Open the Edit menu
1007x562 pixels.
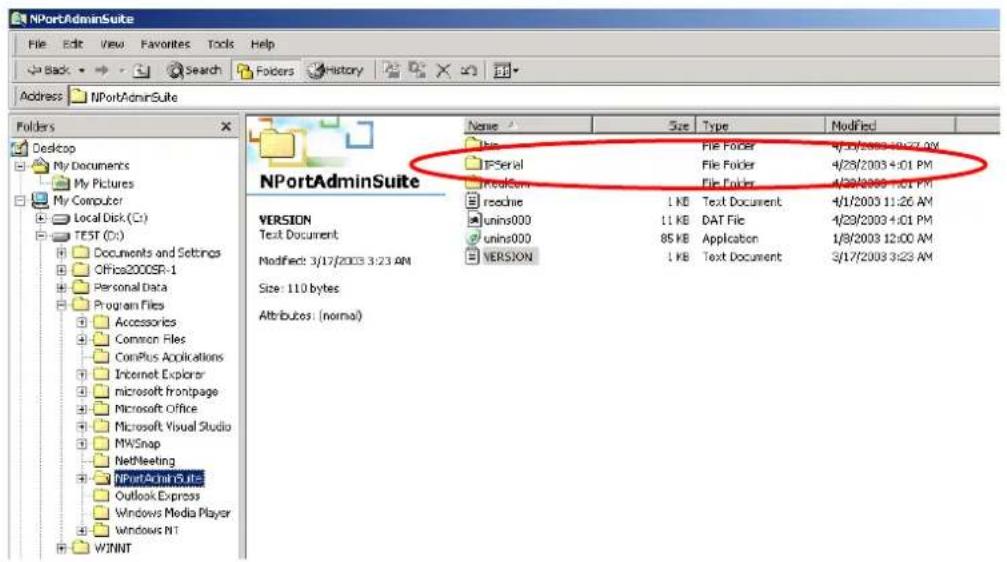point(73,44)
